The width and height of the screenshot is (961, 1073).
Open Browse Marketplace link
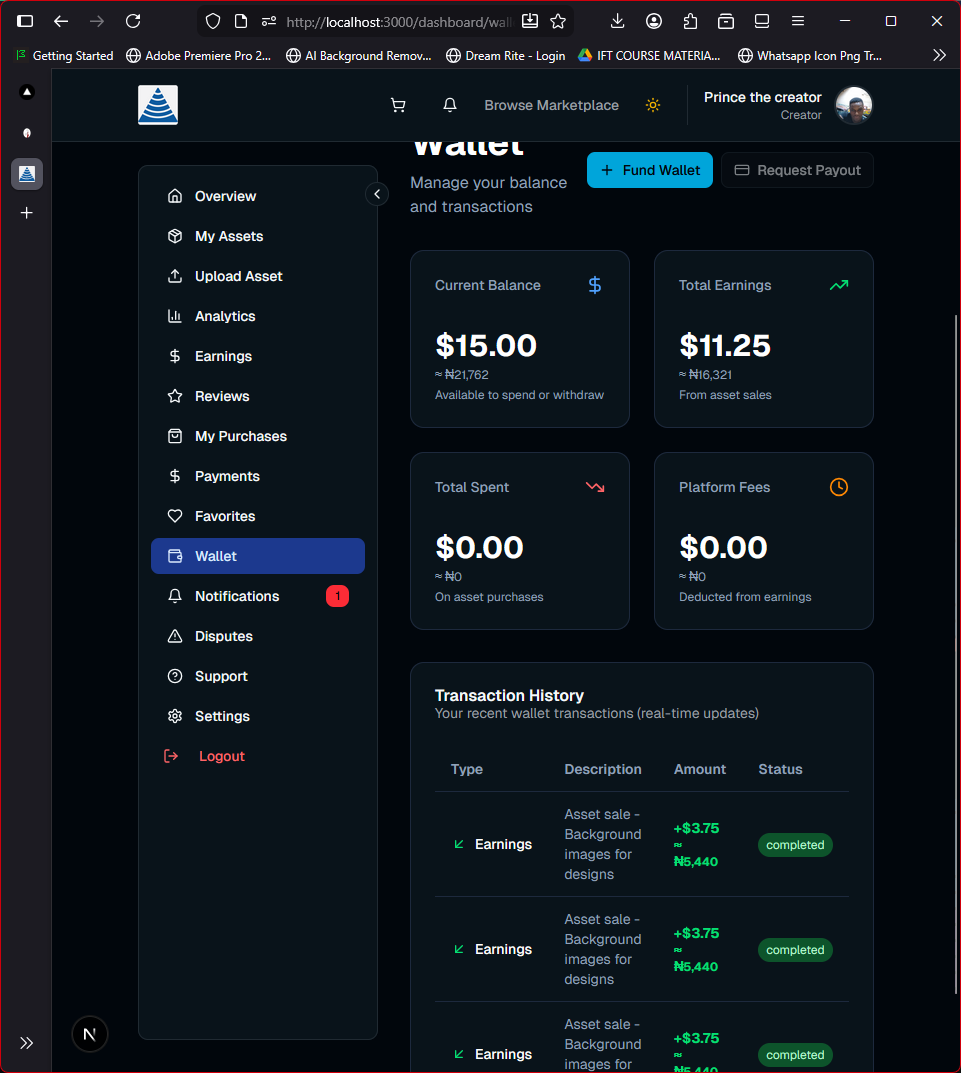coord(551,105)
